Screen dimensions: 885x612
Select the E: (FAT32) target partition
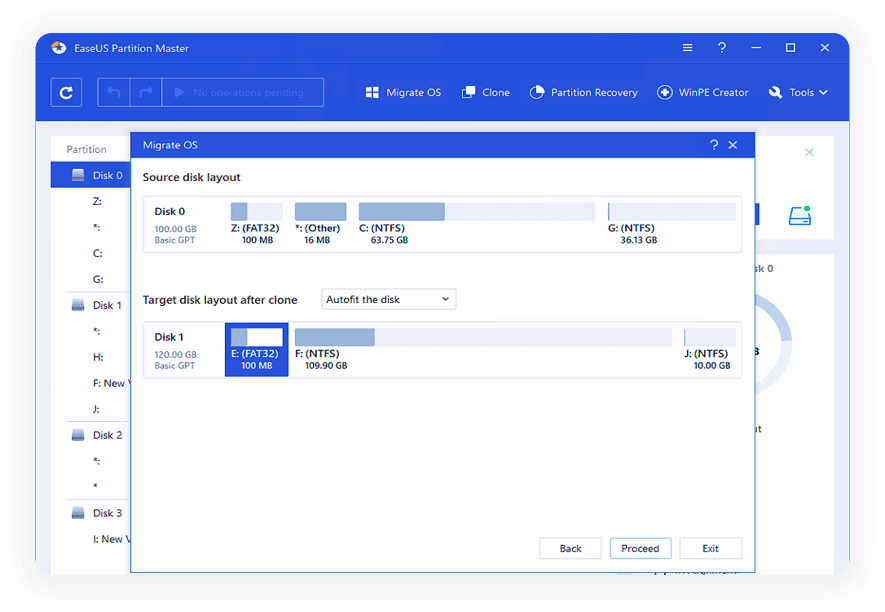(x=257, y=349)
